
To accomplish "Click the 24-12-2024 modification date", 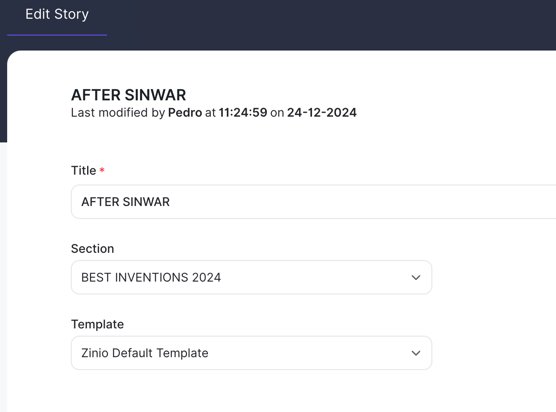I will click(x=322, y=113).
